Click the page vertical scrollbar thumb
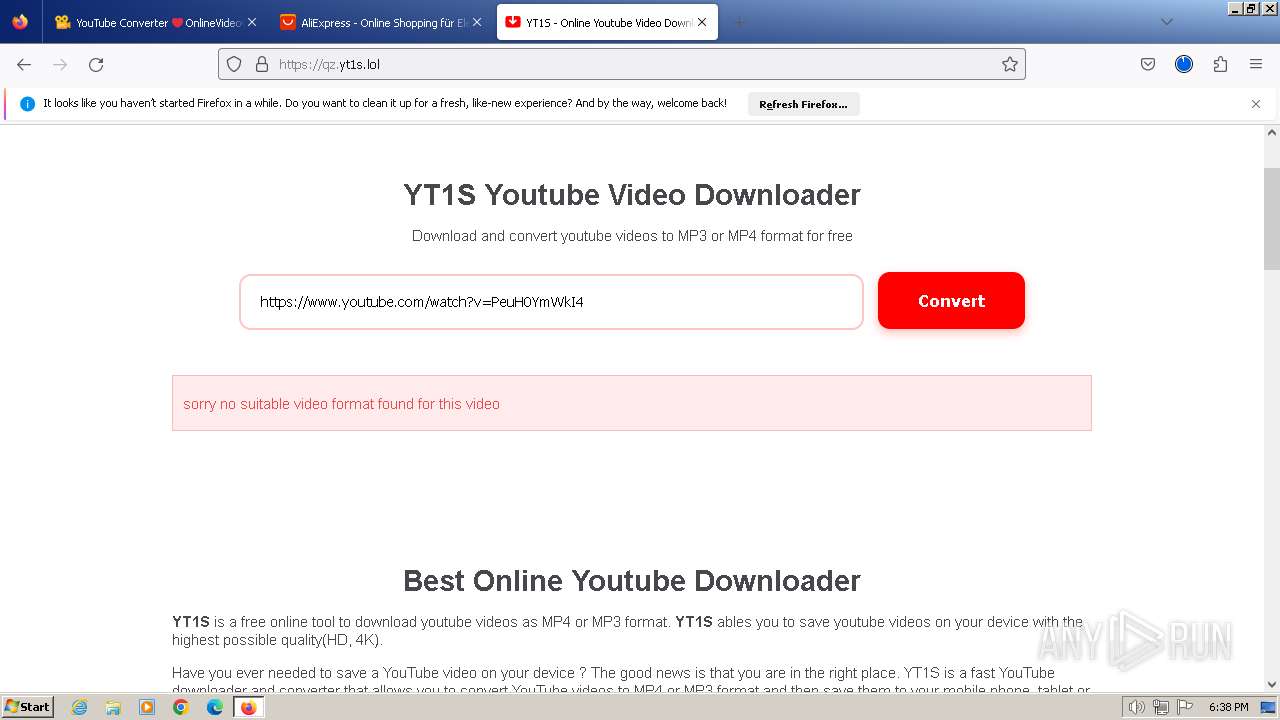Image resolution: width=1280 pixels, height=720 pixels. 1272,219
